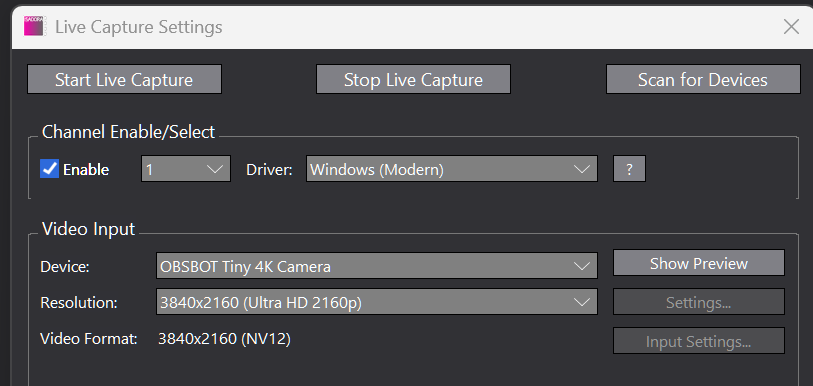Click Scan for Devices
The width and height of the screenshot is (813, 386).
703,79
